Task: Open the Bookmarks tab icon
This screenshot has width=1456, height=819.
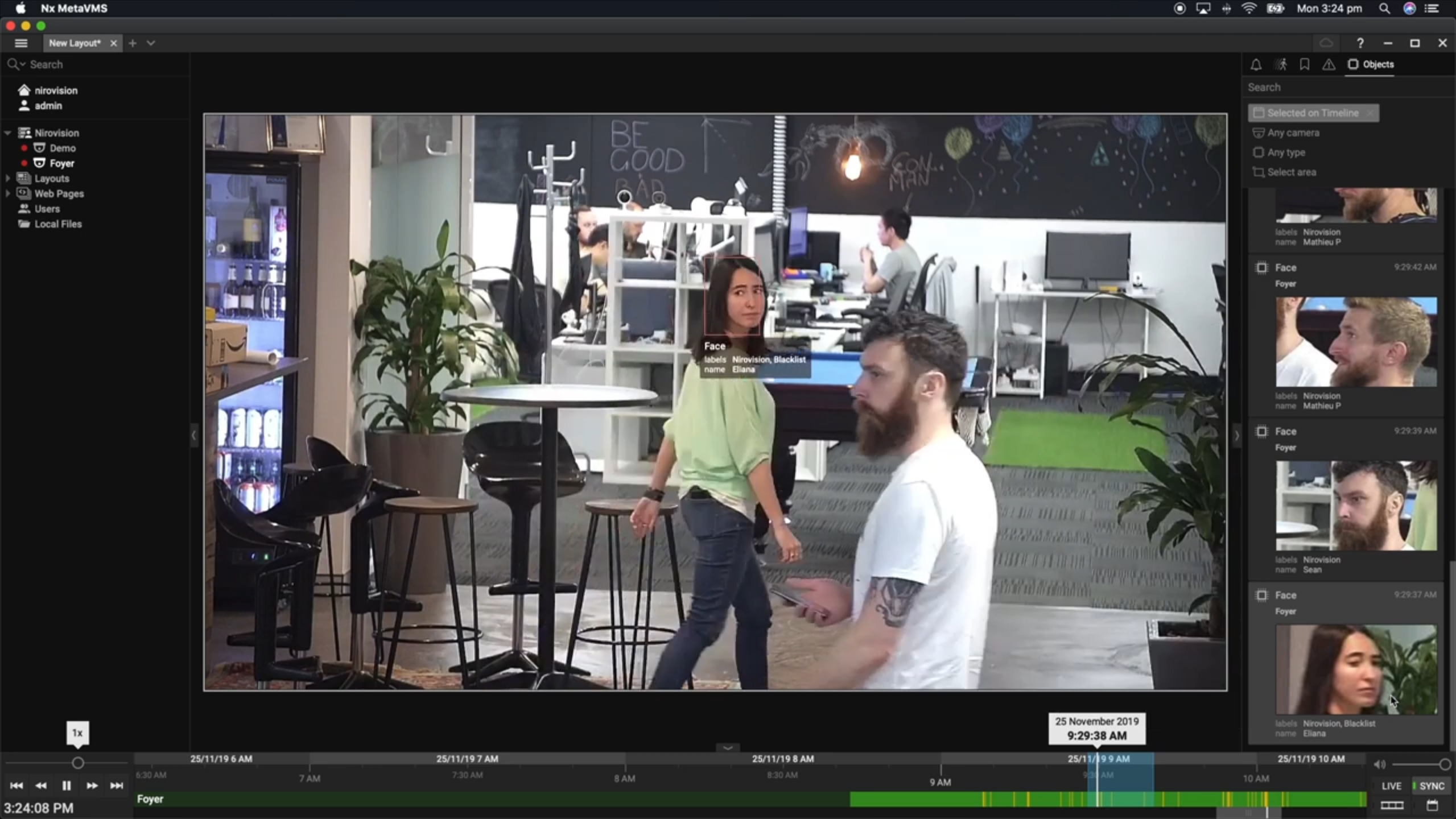Action: (1304, 64)
